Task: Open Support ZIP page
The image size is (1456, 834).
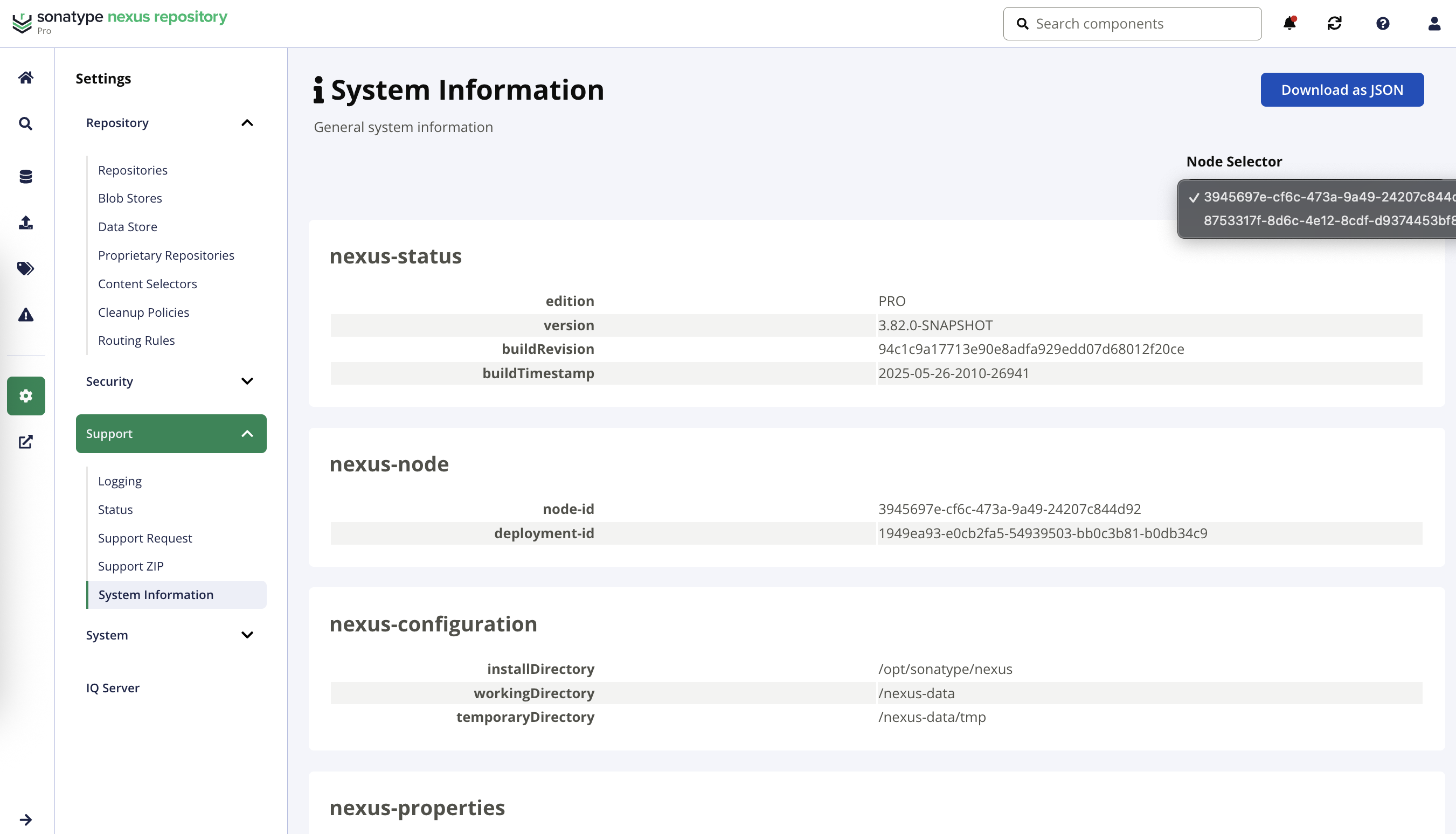Action: tap(130, 566)
